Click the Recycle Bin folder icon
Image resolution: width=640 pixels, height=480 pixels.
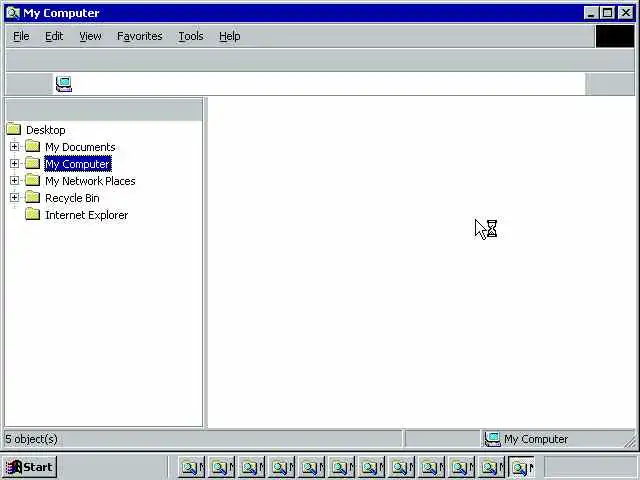[x=32, y=197]
